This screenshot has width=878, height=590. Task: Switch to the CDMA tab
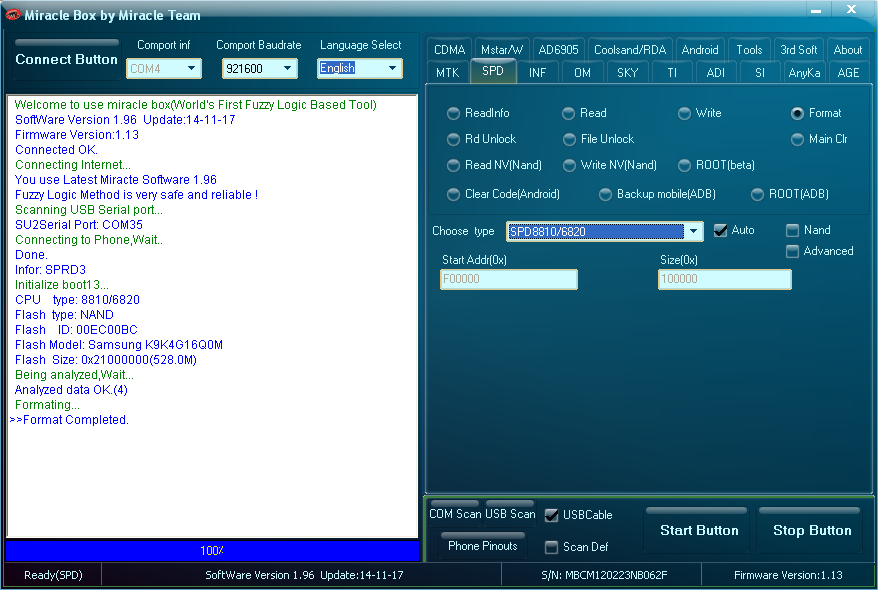pos(450,50)
